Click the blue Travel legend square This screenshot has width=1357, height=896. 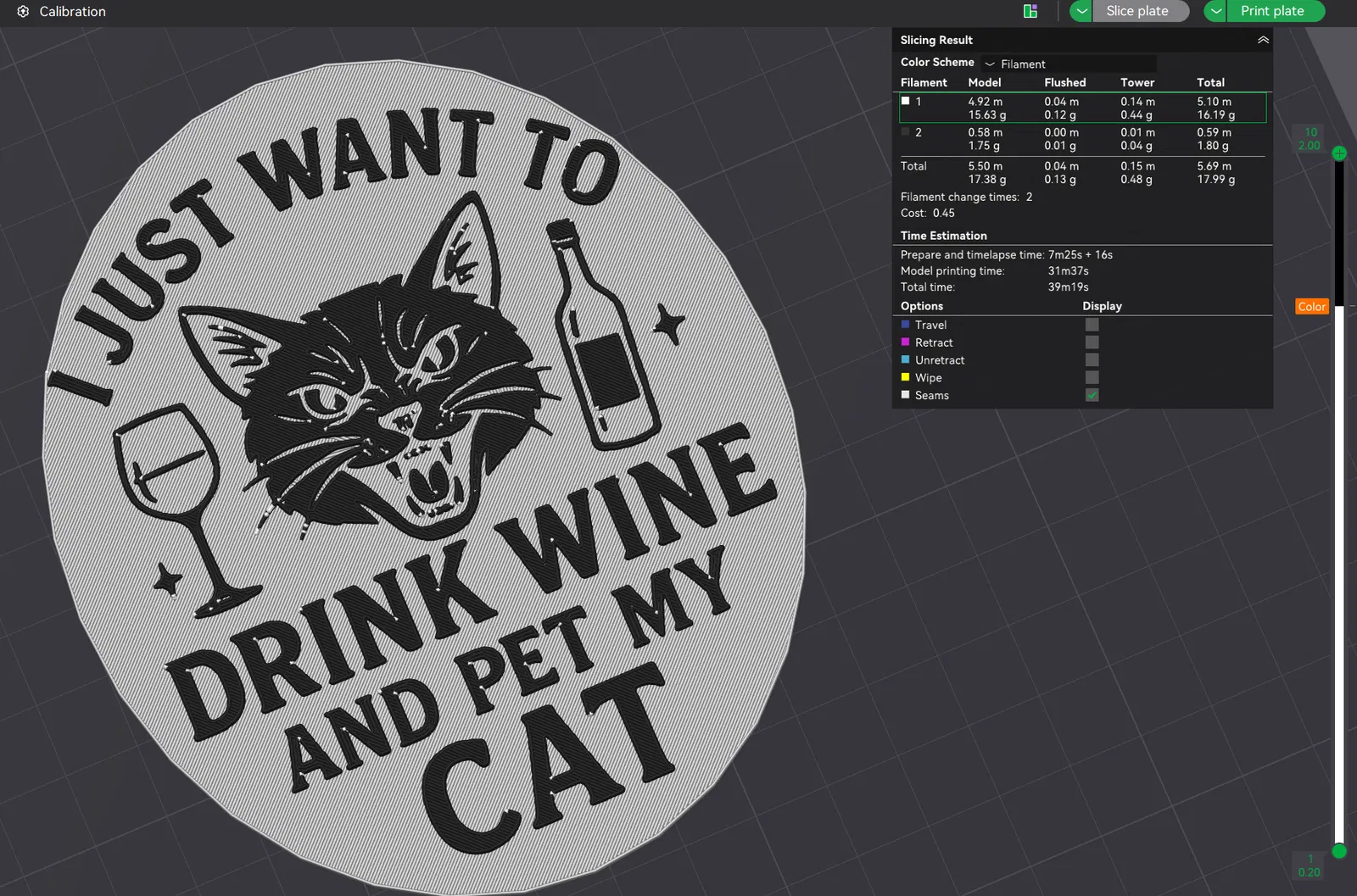905,325
